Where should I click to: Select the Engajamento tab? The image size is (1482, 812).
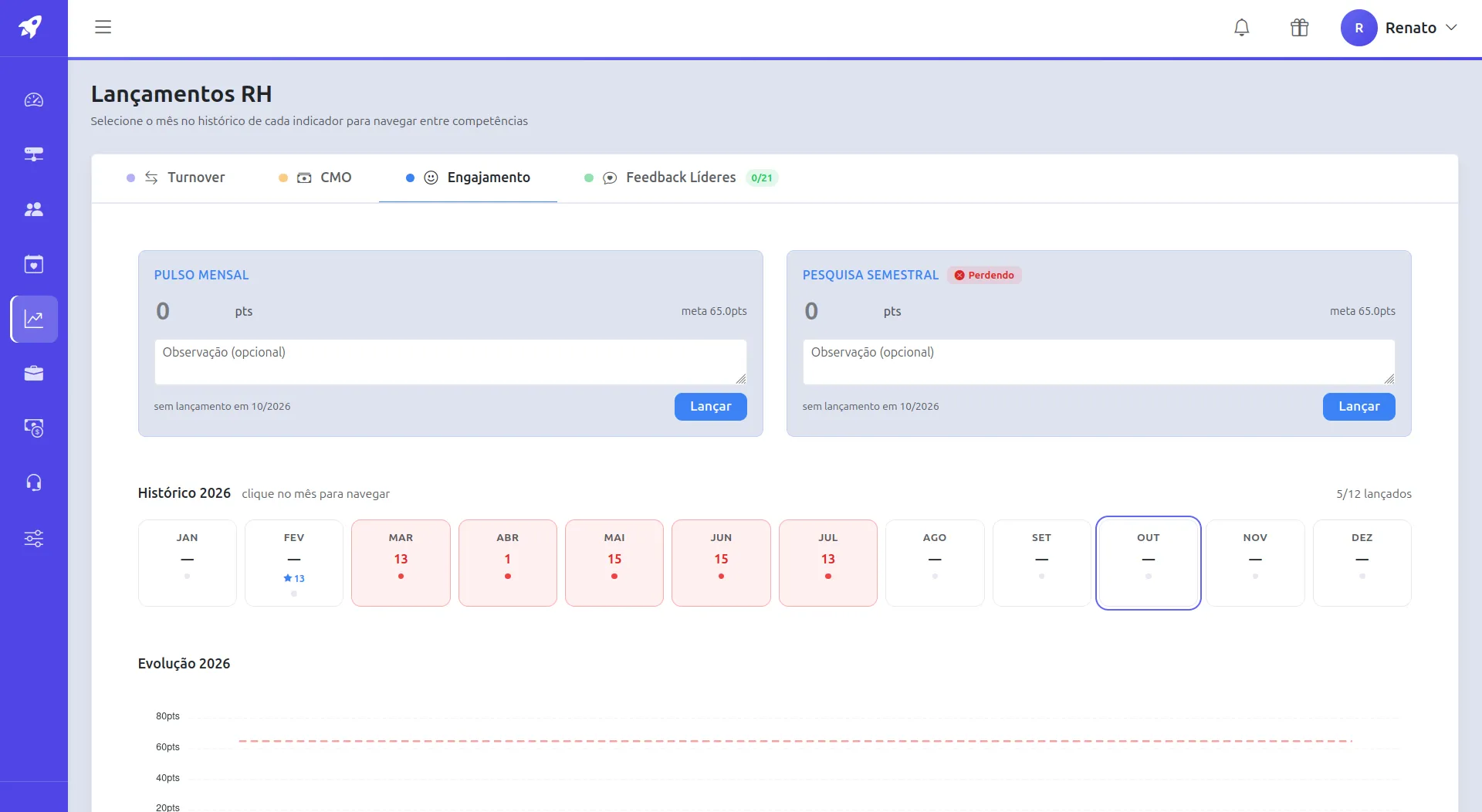pyautogui.click(x=468, y=178)
